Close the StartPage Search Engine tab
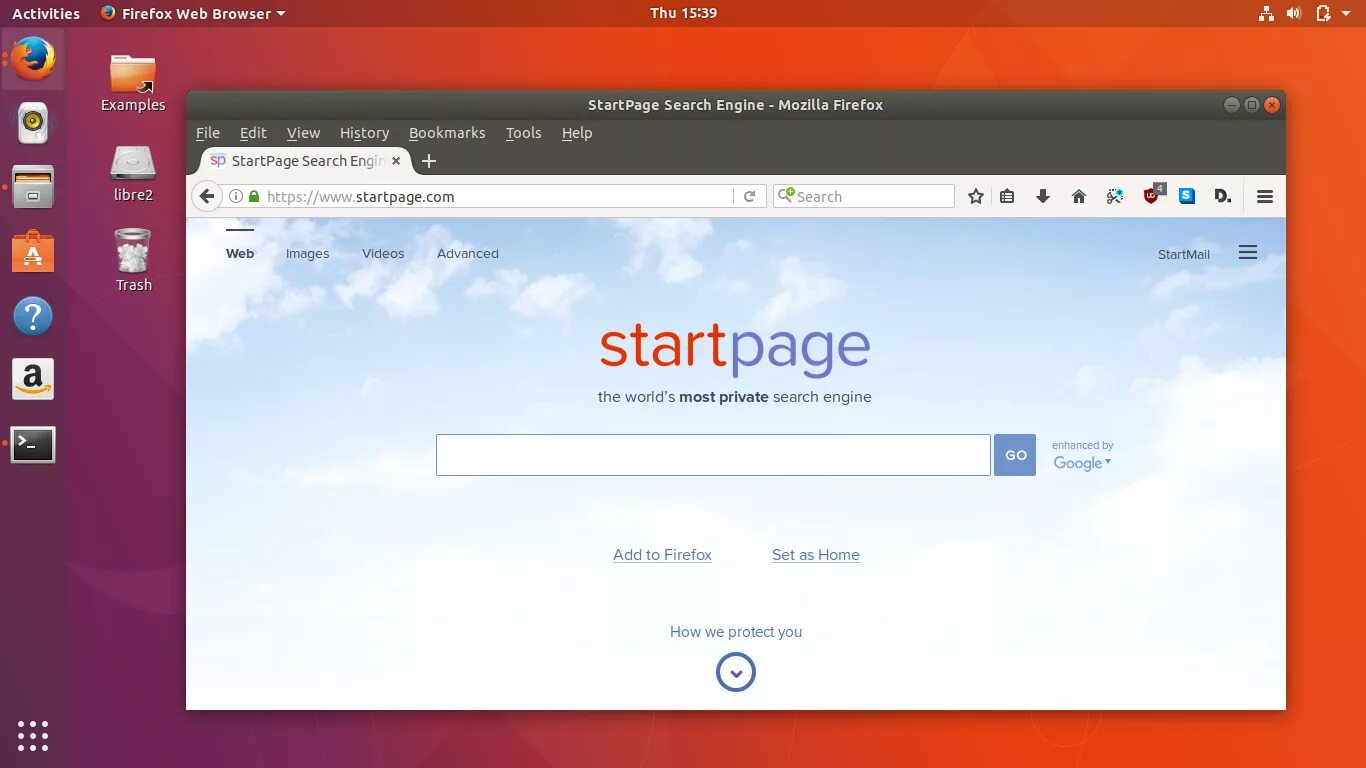The width and height of the screenshot is (1366, 768). [396, 160]
